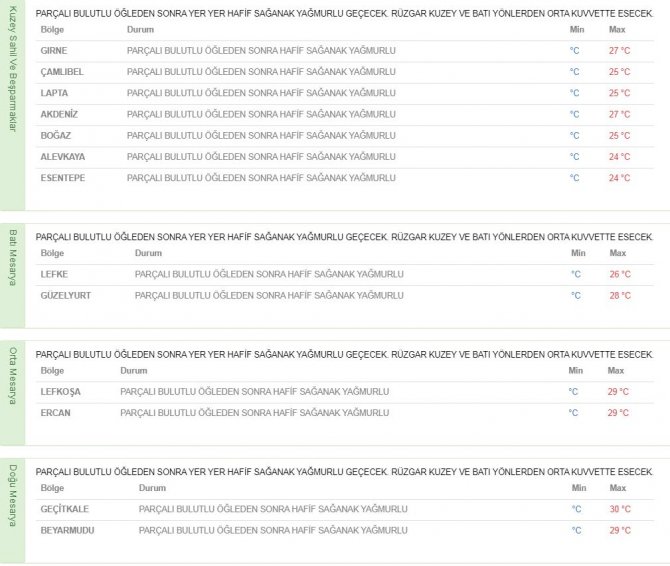Select the LEFKE region name
Viewport: 670px width, 566px height.
[x=54, y=274]
